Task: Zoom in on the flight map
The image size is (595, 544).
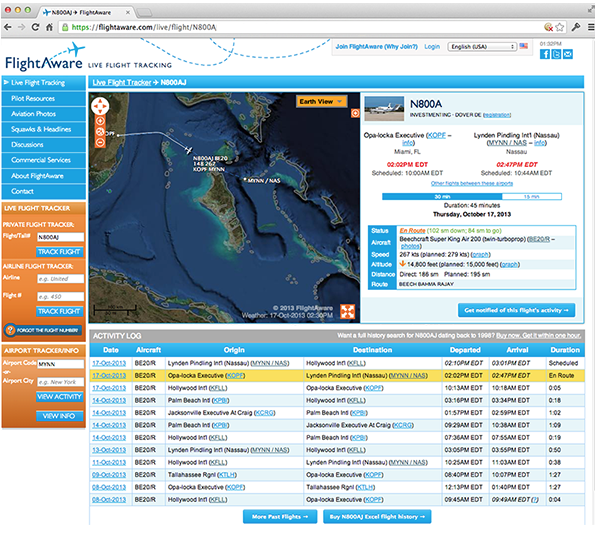Action: (x=100, y=121)
